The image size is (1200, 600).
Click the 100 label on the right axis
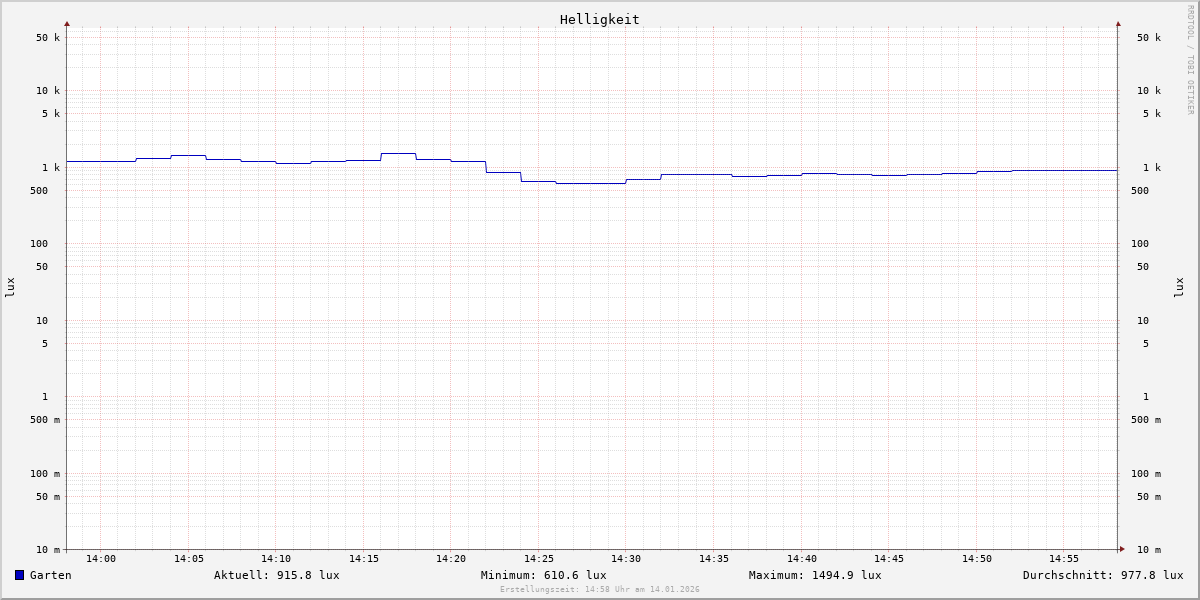tap(1140, 244)
